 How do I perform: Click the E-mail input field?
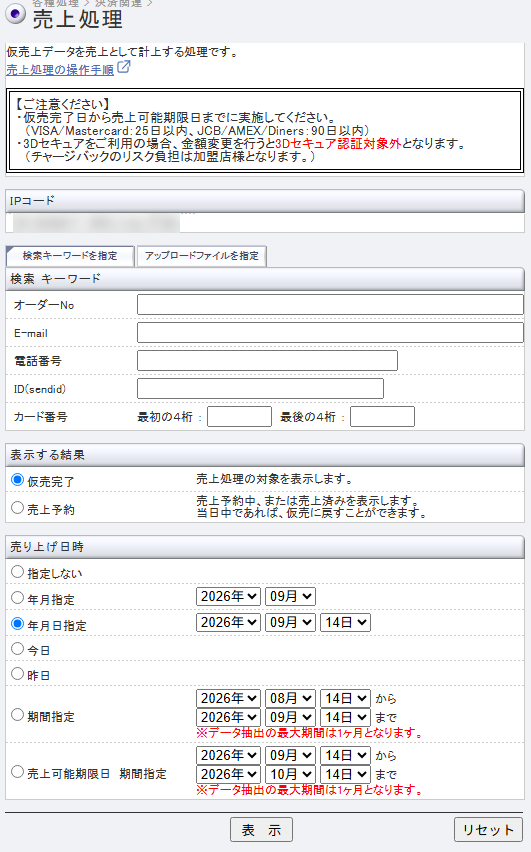330,333
